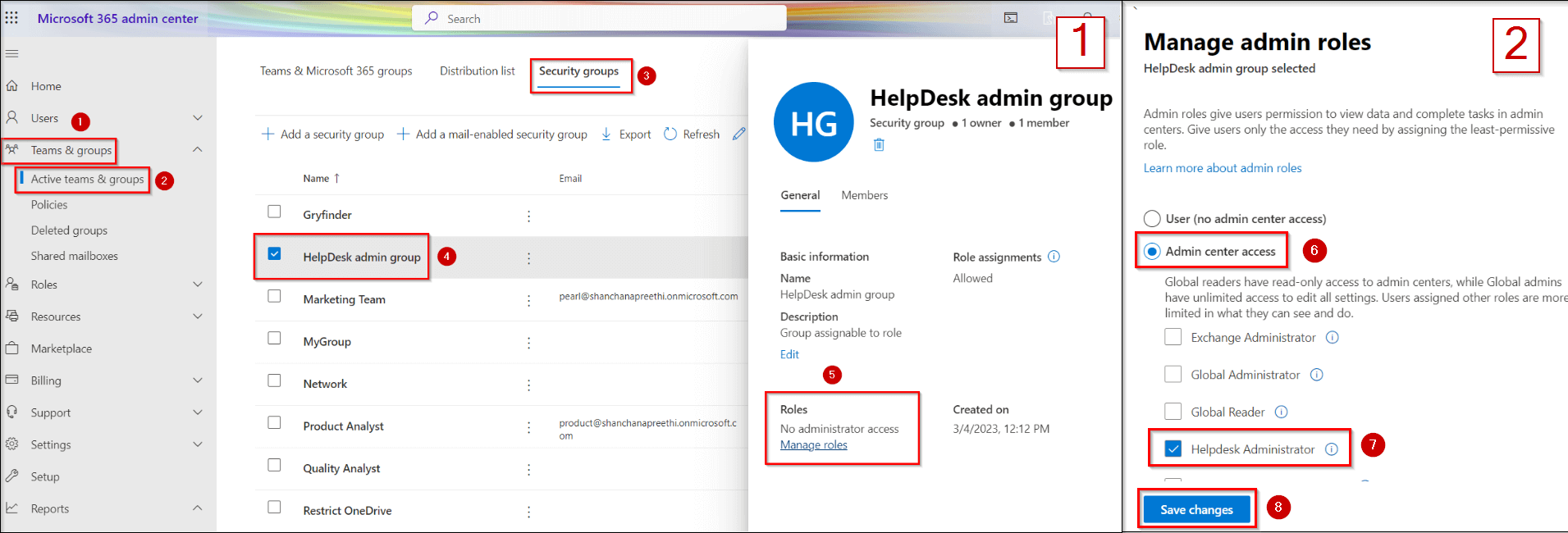Image resolution: width=1568 pixels, height=533 pixels.
Task: Expand the Settings menu chevron
Action: pyautogui.click(x=198, y=444)
